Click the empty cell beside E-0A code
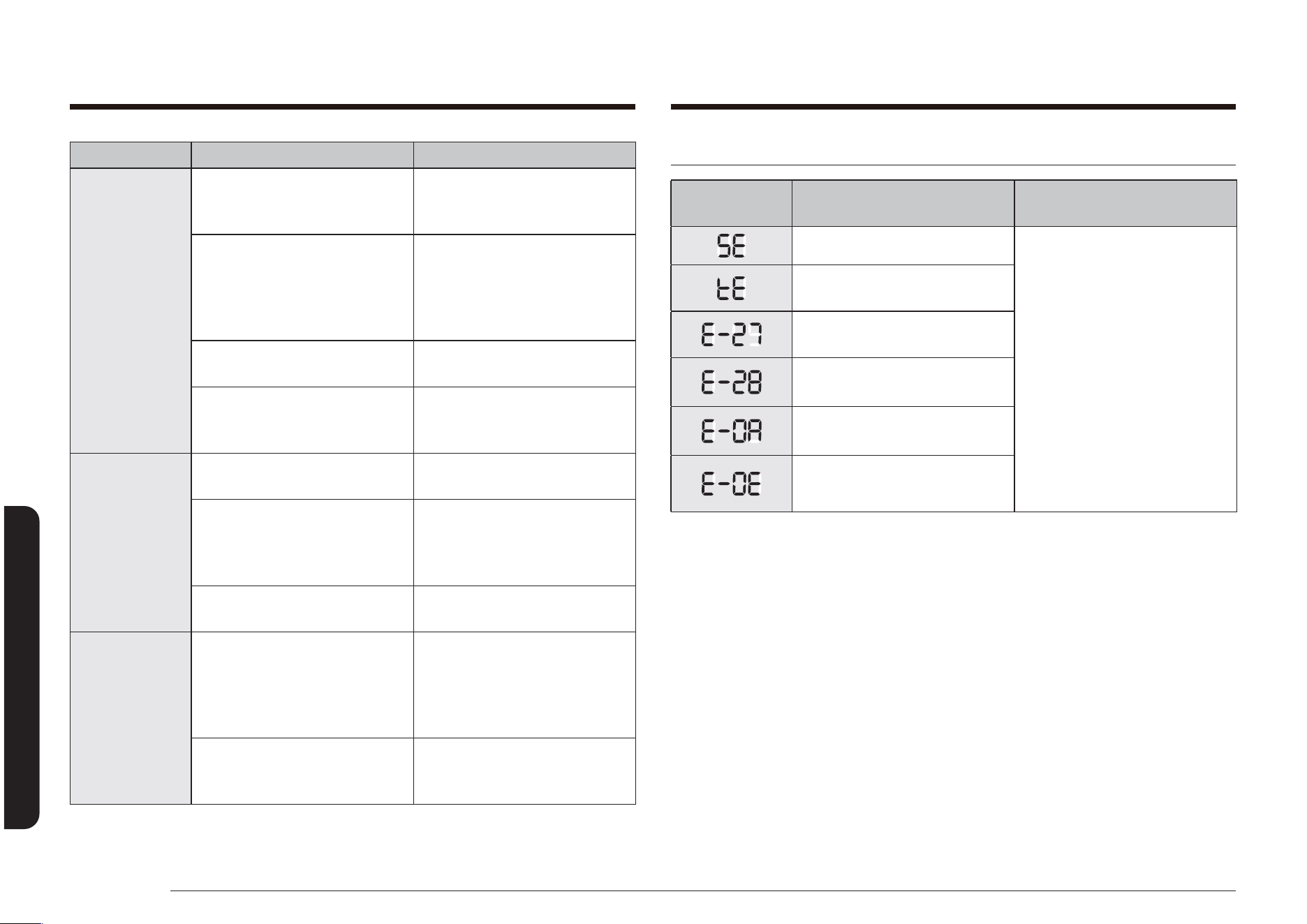This screenshot has width=1307, height=924. point(903,431)
